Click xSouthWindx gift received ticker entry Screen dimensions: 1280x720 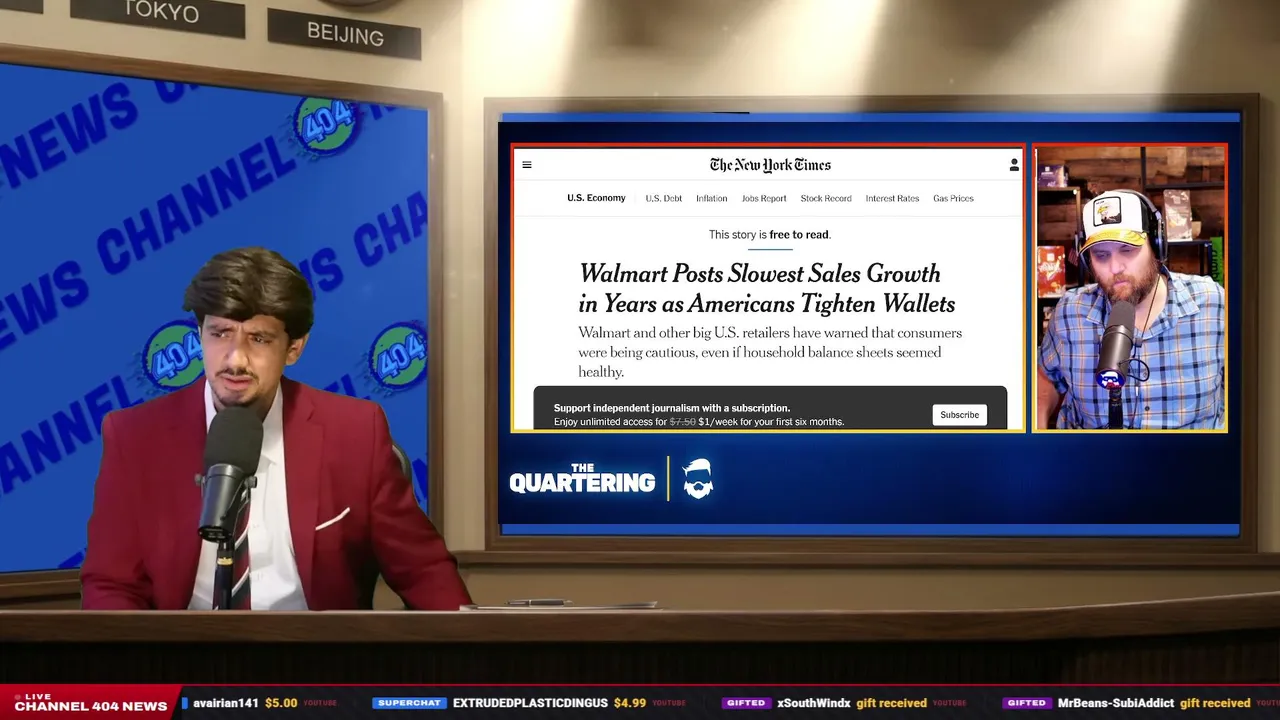(x=852, y=703)
